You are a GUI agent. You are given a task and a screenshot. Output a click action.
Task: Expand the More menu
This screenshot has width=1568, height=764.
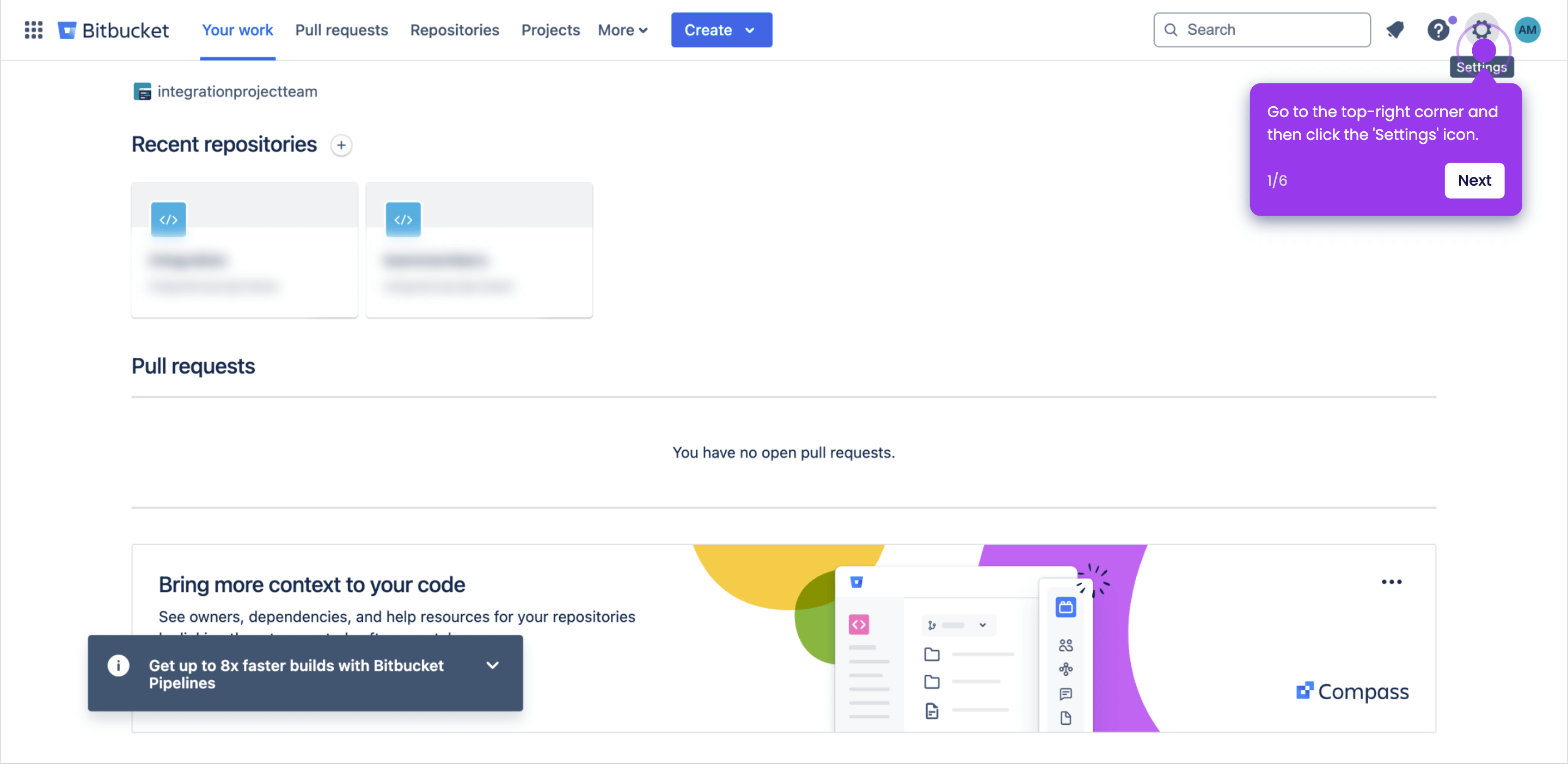click(x=622, y=30)
